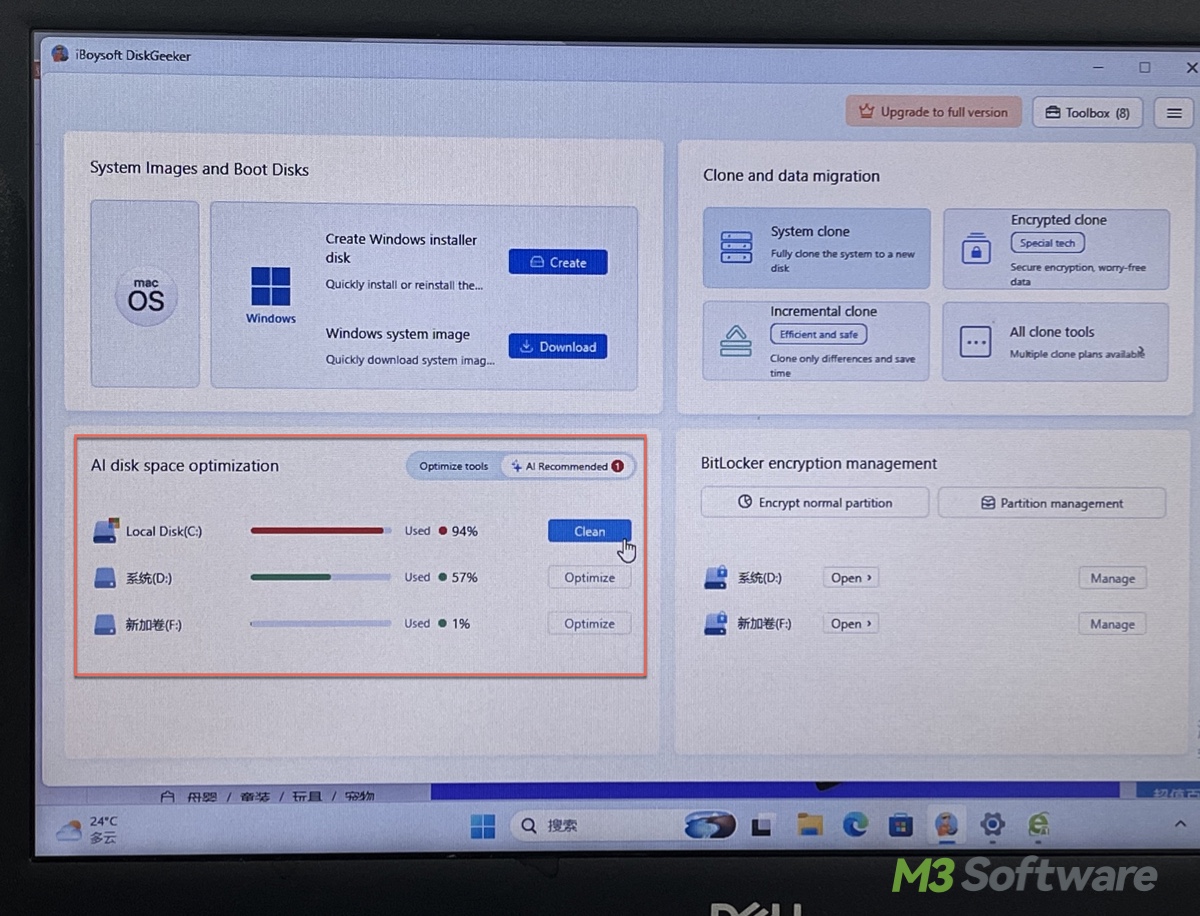The height and width of the screenshot is (916, 1200).
Task: Open the Windows Start menu
Action: pyautogui.click(x=483, y=826)
